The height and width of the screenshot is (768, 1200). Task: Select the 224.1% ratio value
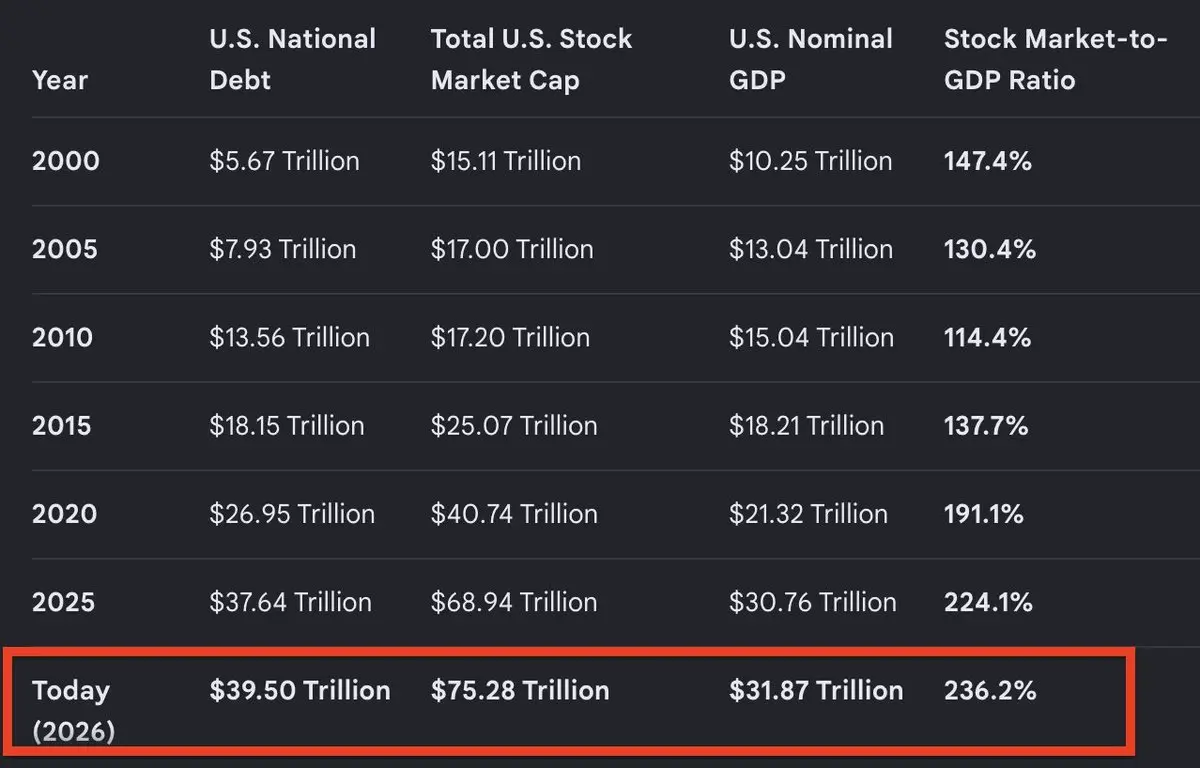click(x=988, y=602)
